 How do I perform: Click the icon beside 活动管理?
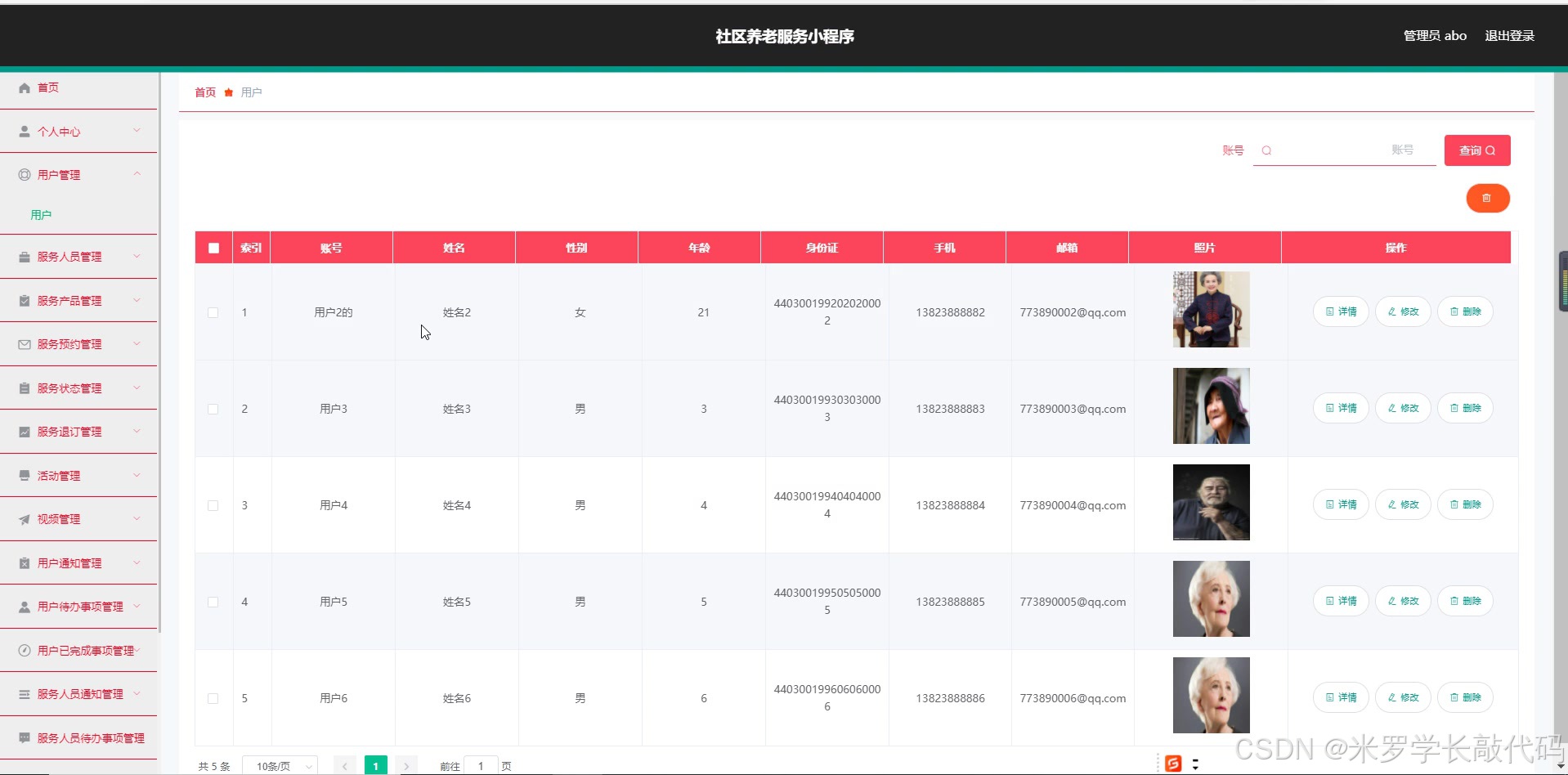tap(25, 476)
